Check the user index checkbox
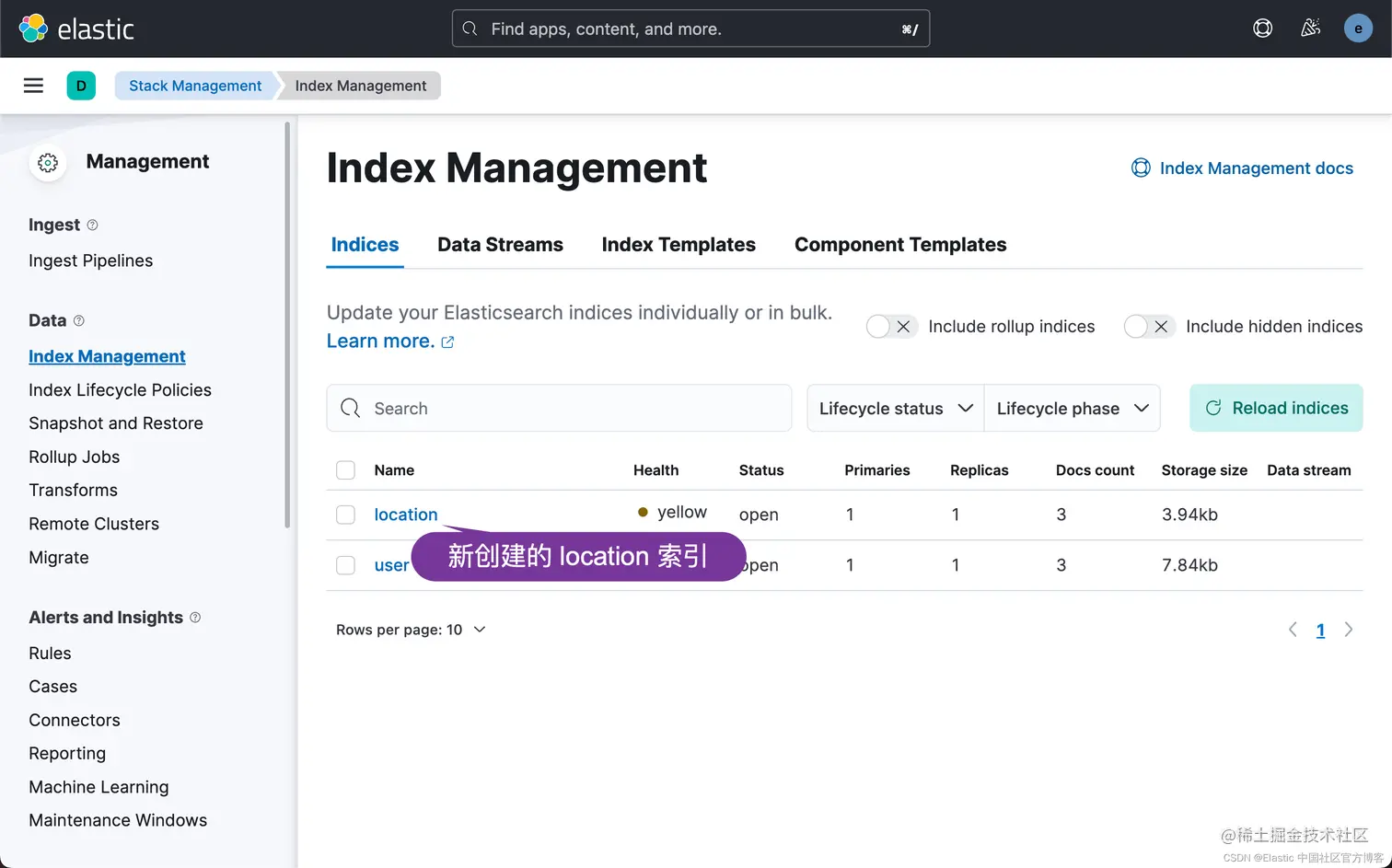1392x868 pixels. click(x=345, y=565)
